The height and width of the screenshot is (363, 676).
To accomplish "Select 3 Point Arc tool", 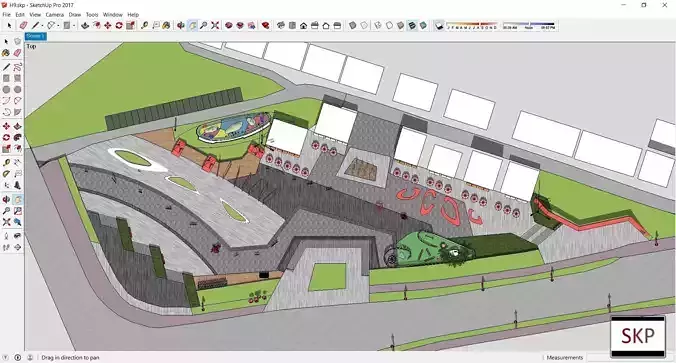I will click(x=6, y=112).
